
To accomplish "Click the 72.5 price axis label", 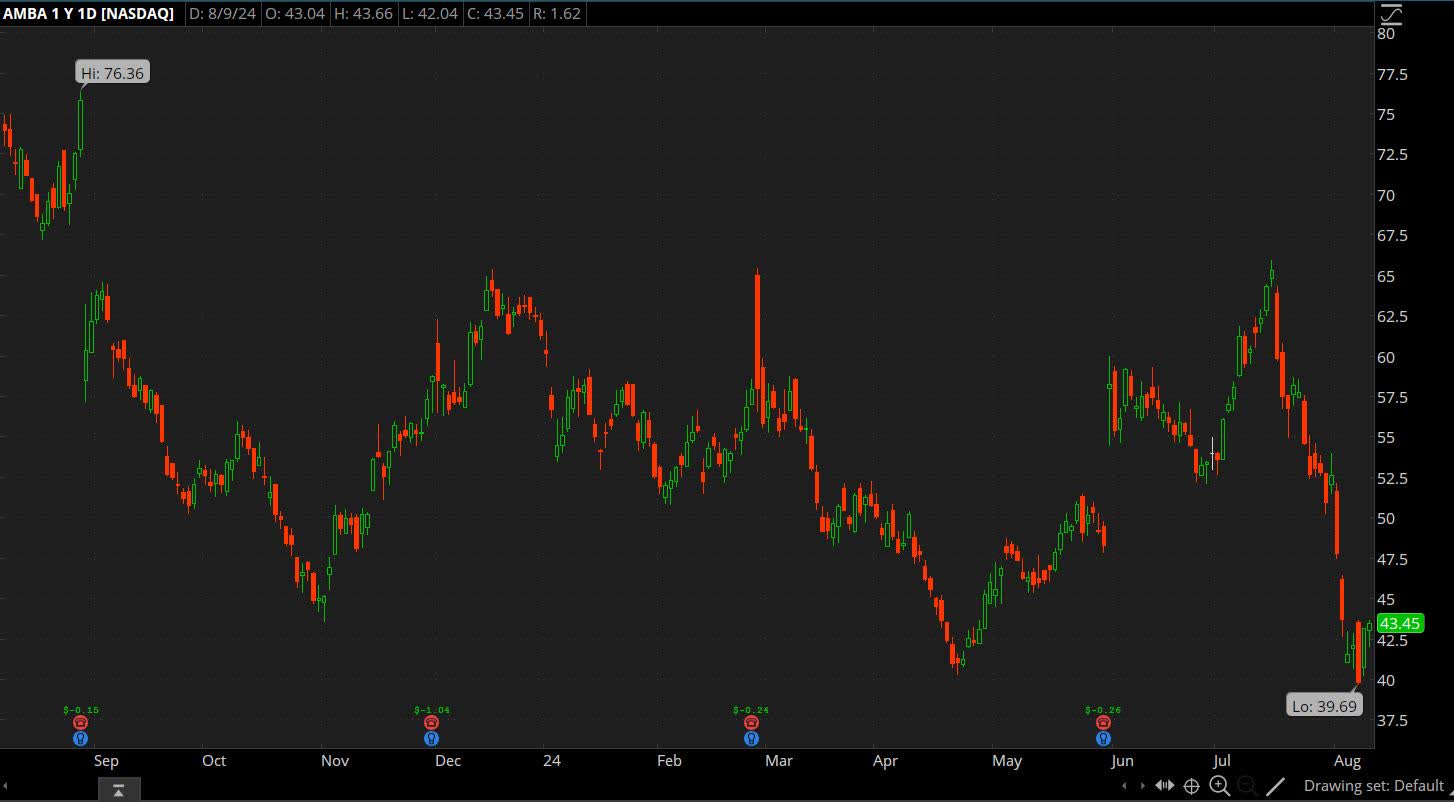I will pyautogui.click(x=1392, y=155).
